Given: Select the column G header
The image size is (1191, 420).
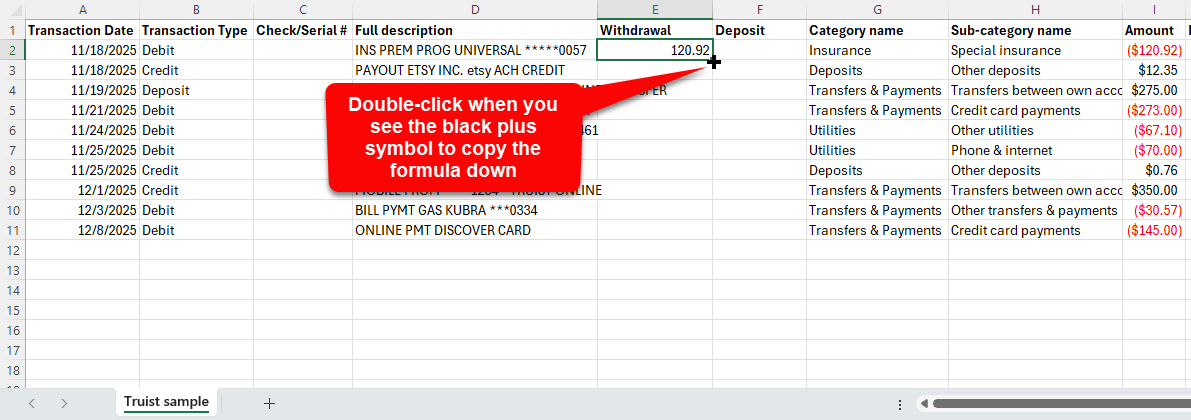Looking at the screenshot, I should 876,10.
